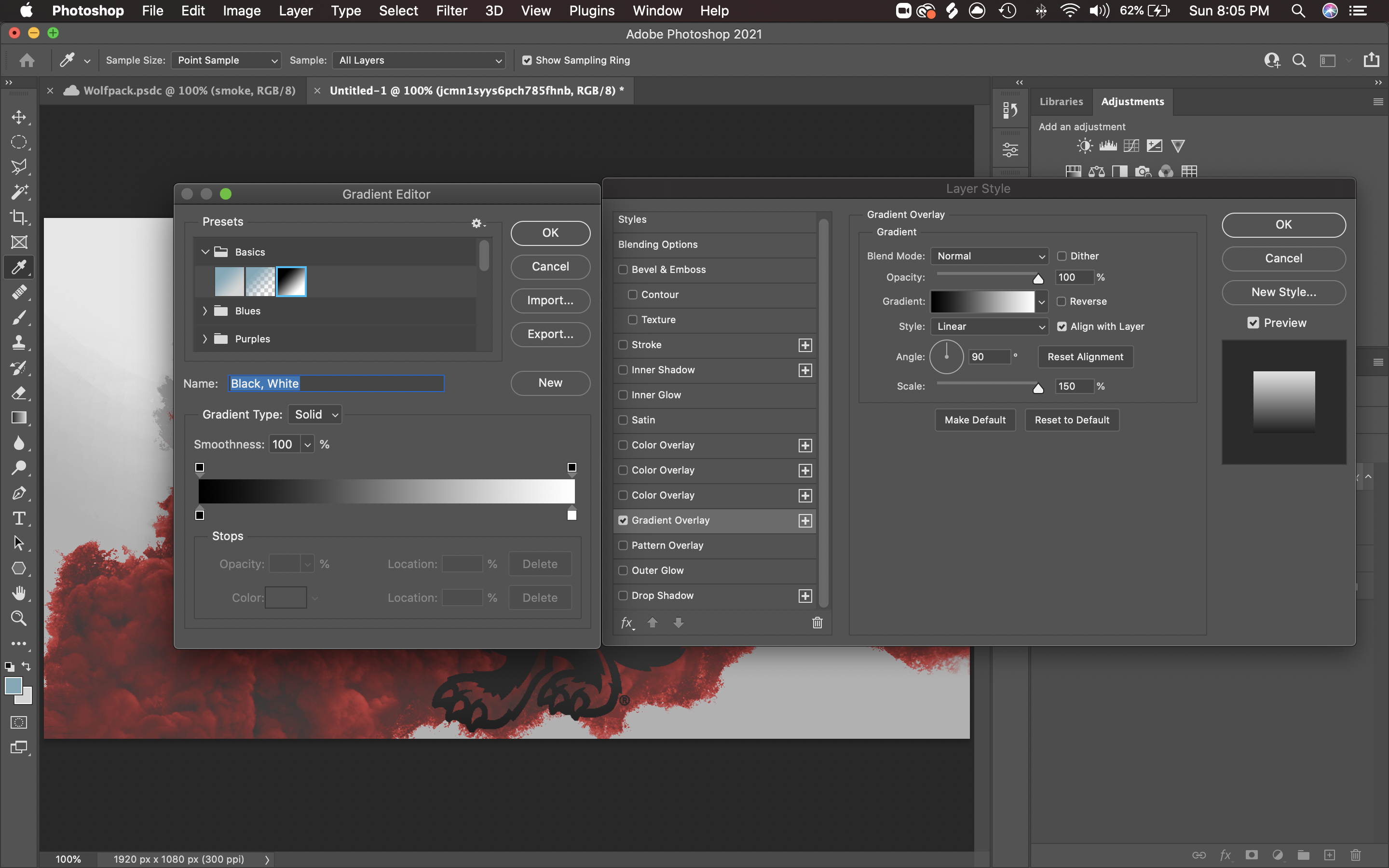
Task: Toggle Show Sampling Ring checkbox
Action: tap(526, 60)
